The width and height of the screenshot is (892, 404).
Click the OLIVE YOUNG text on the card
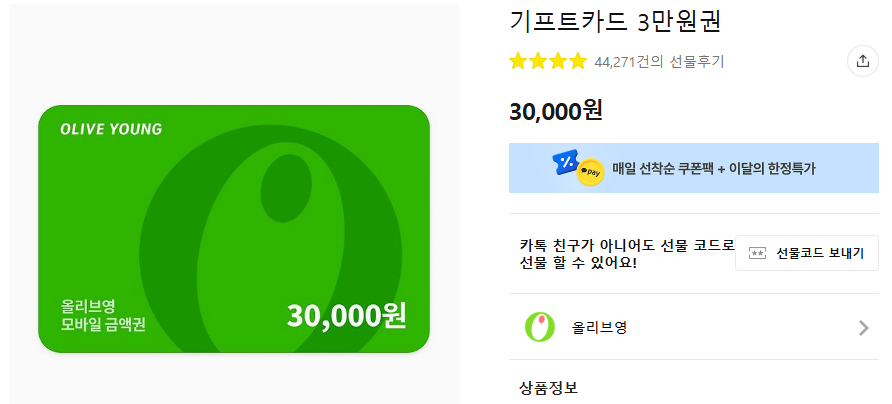point(111,129)
